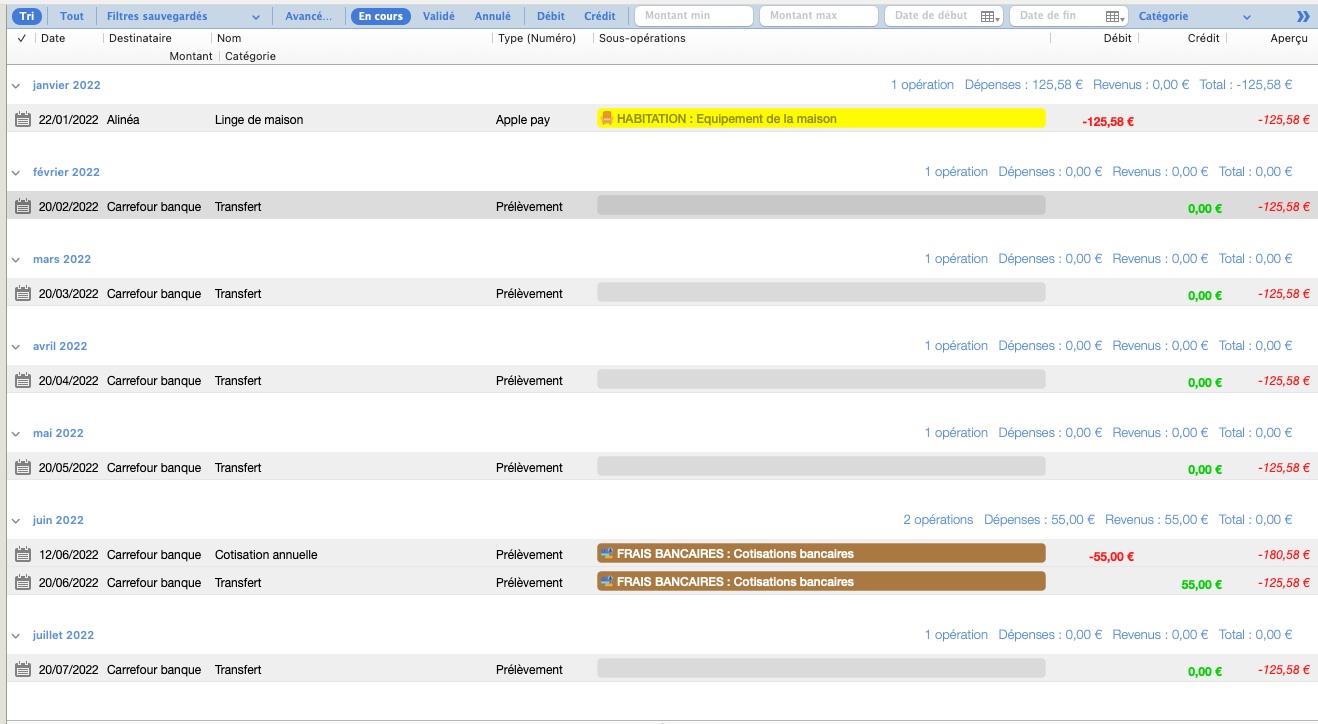Screen dimensions: 1318x724
Task: Click brown FRAIS BANCAIRES bar on 12/06/2022 row
Action: click(821, 553)
